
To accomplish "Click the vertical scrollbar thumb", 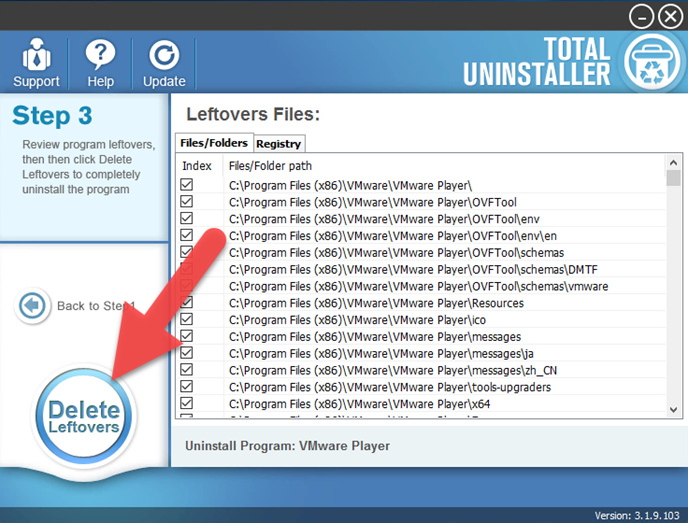I will click(673, 178).
